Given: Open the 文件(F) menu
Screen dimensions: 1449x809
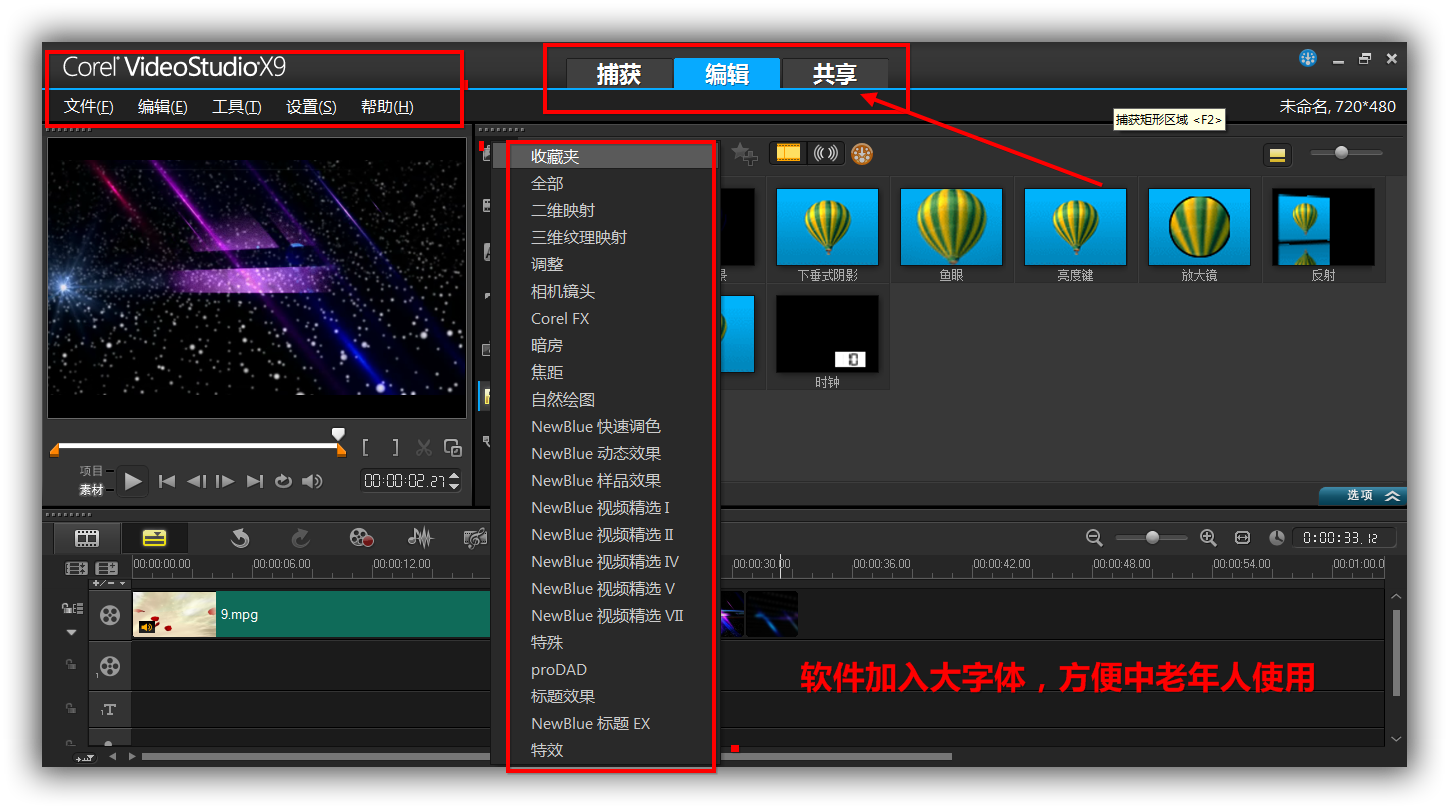Looking at the screenshot, I should coord(88,107).
